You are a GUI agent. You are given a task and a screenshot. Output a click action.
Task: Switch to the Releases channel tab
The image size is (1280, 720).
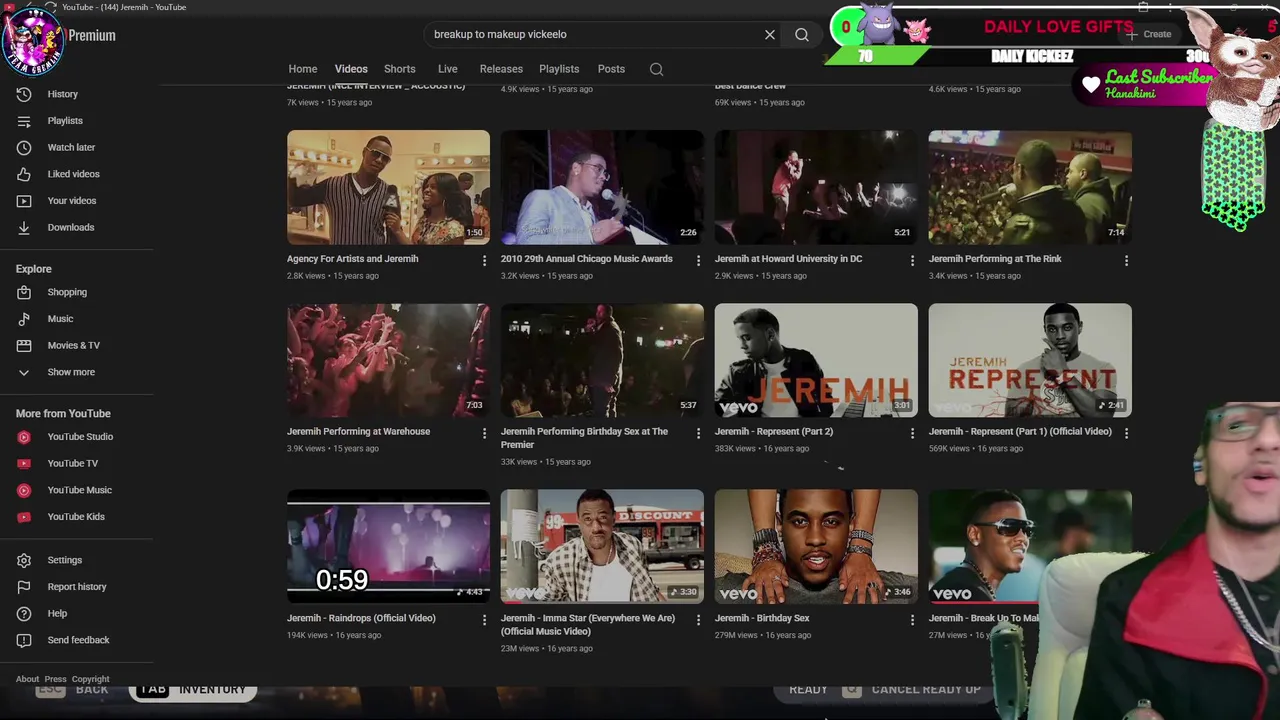(501, 69)
